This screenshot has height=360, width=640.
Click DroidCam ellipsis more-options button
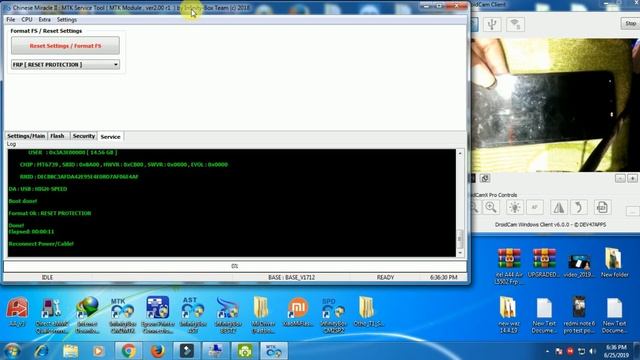click(633, 211)
